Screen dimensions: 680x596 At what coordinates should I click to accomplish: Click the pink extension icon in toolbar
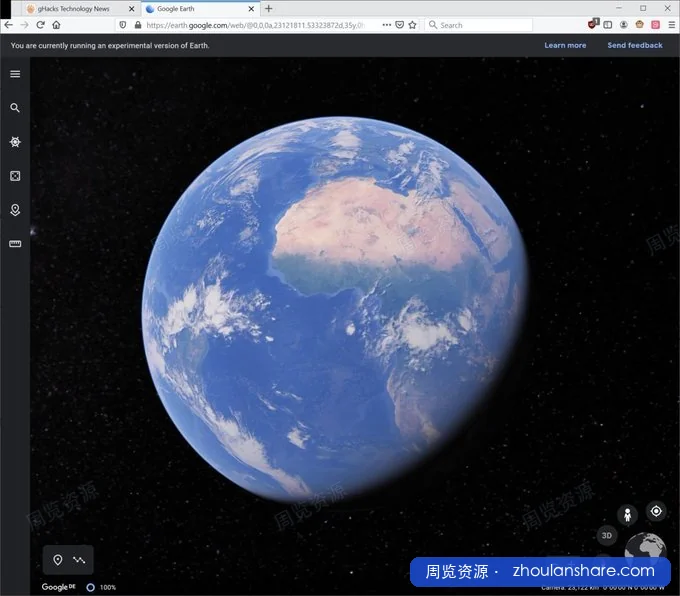click(x=656, y=25)
